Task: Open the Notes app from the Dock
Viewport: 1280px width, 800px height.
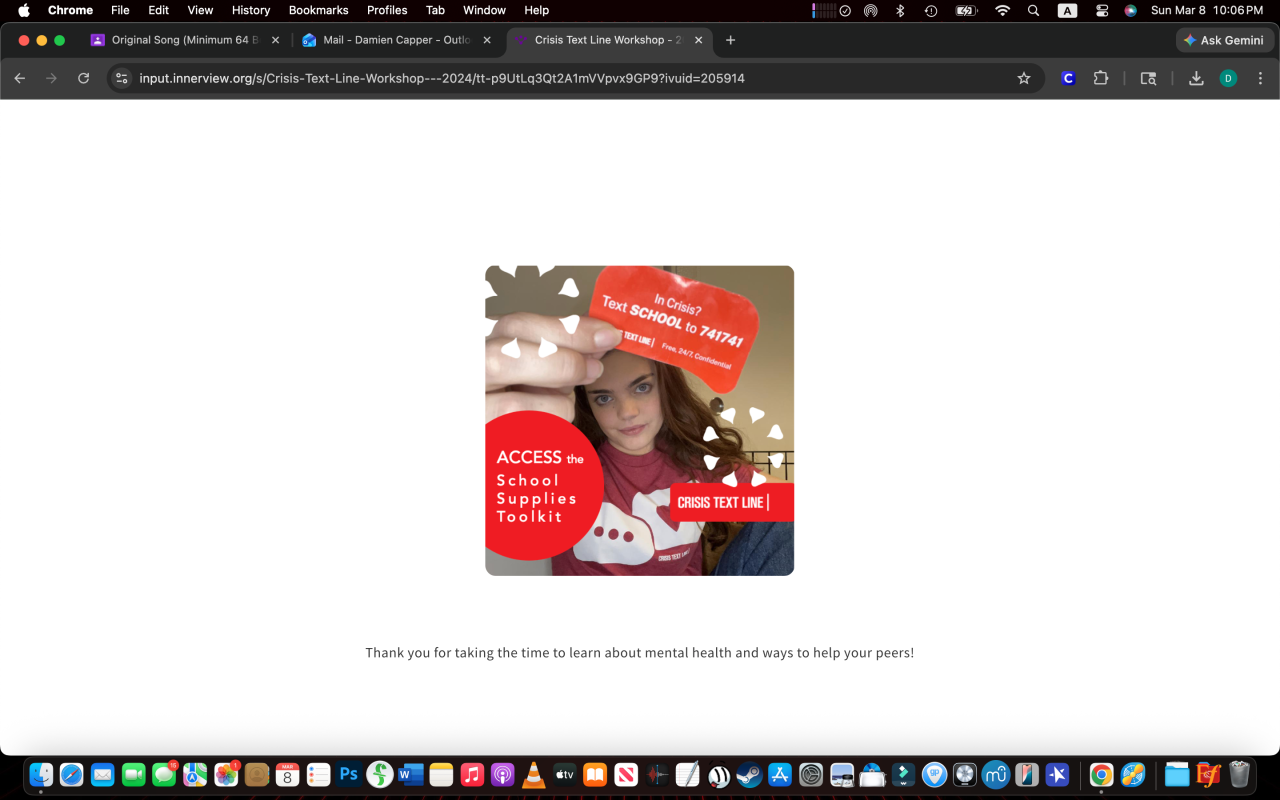Action: point(441,774)
